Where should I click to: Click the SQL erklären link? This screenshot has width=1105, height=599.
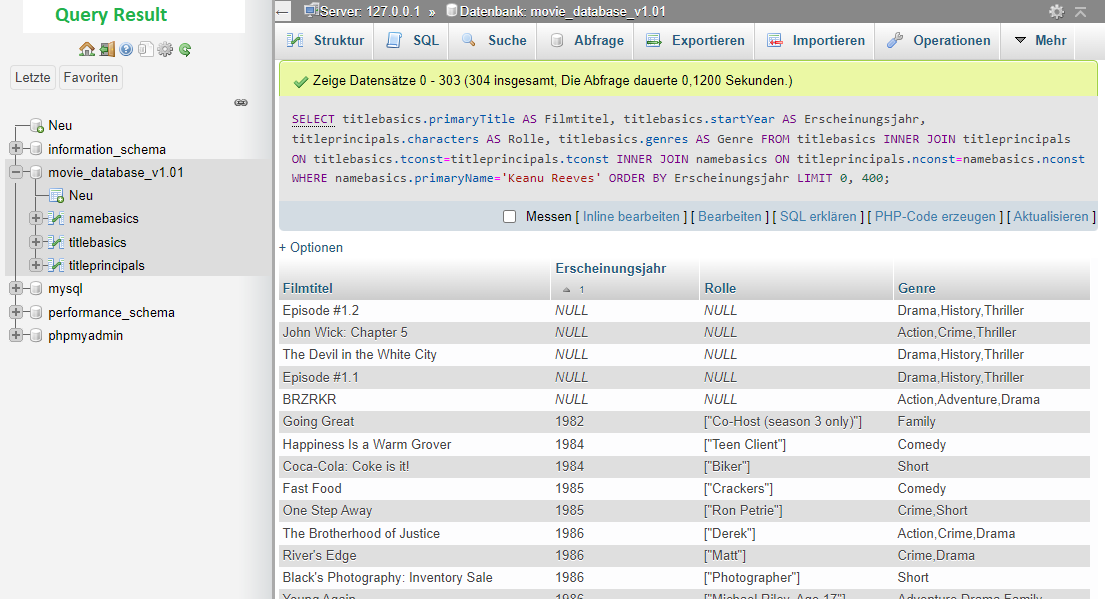818,217
